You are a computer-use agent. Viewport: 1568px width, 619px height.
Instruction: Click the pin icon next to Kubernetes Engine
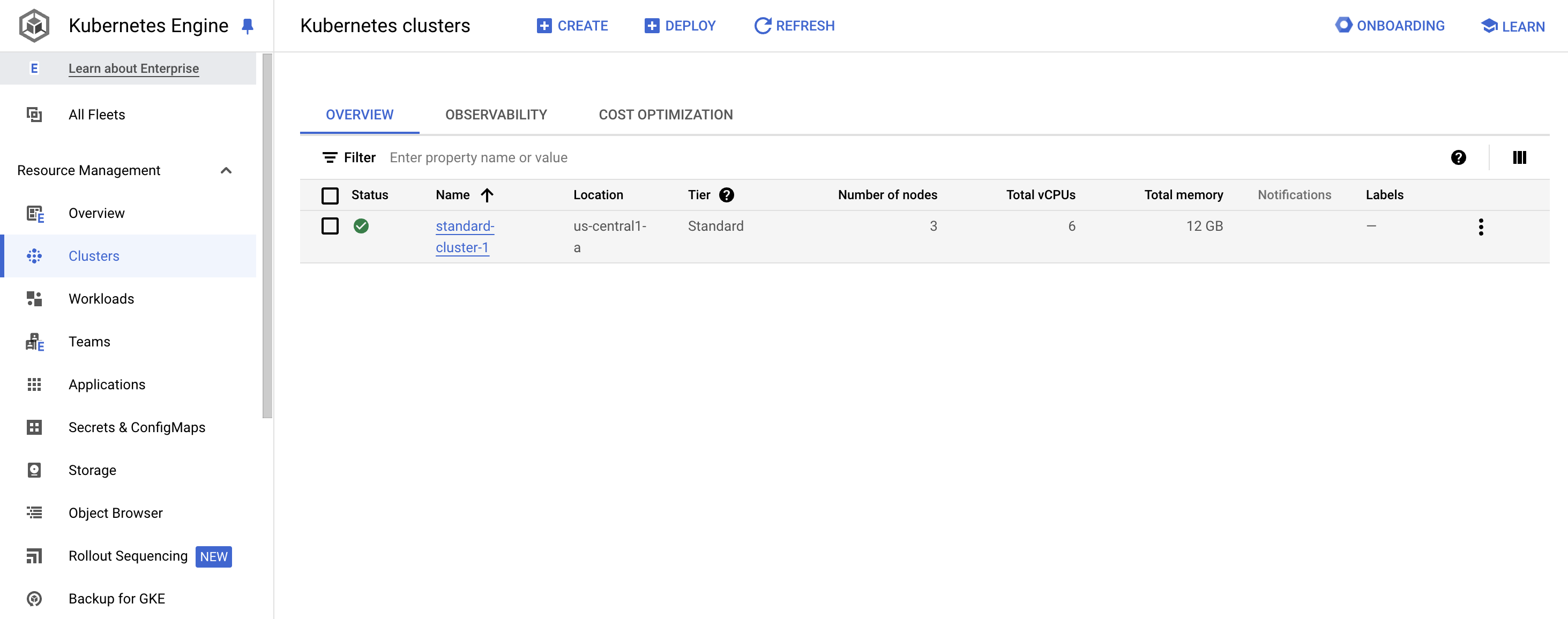click(247, 26)
